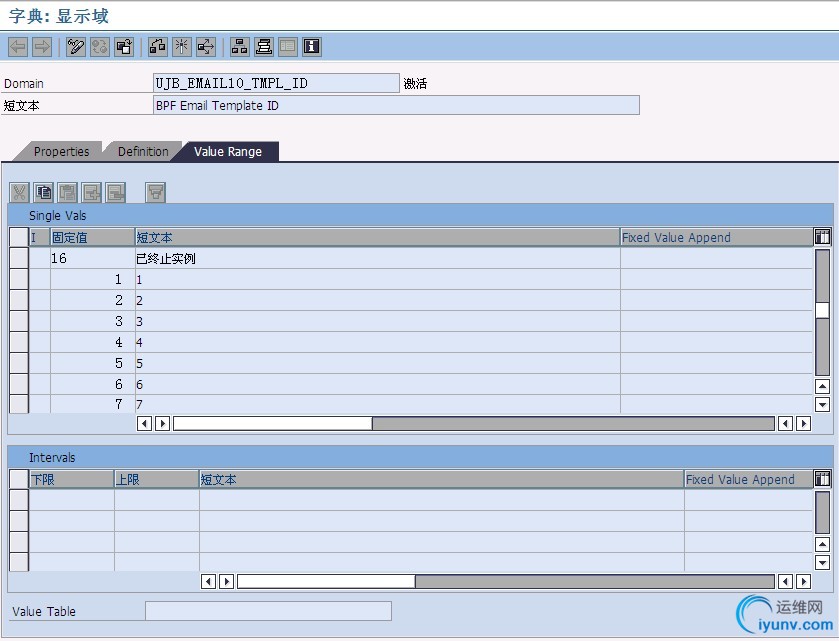Viewport: 839px width, 641px height.
Task: Switch to the Properties tab
Action: [x=62, y=151]
